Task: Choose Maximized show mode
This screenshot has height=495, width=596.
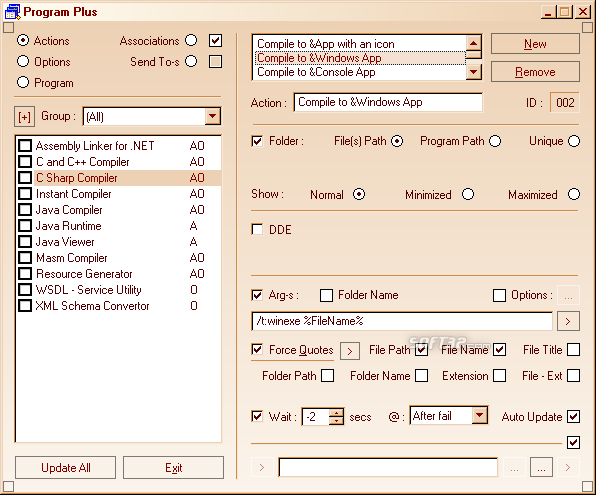Action: coord(574,194)
